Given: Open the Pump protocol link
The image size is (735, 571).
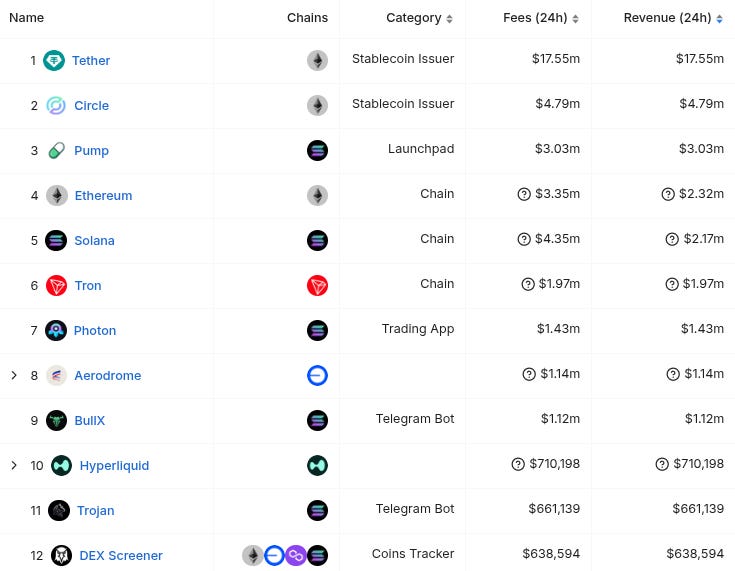Looking at the screenshot, I should (x=91, y=150).
